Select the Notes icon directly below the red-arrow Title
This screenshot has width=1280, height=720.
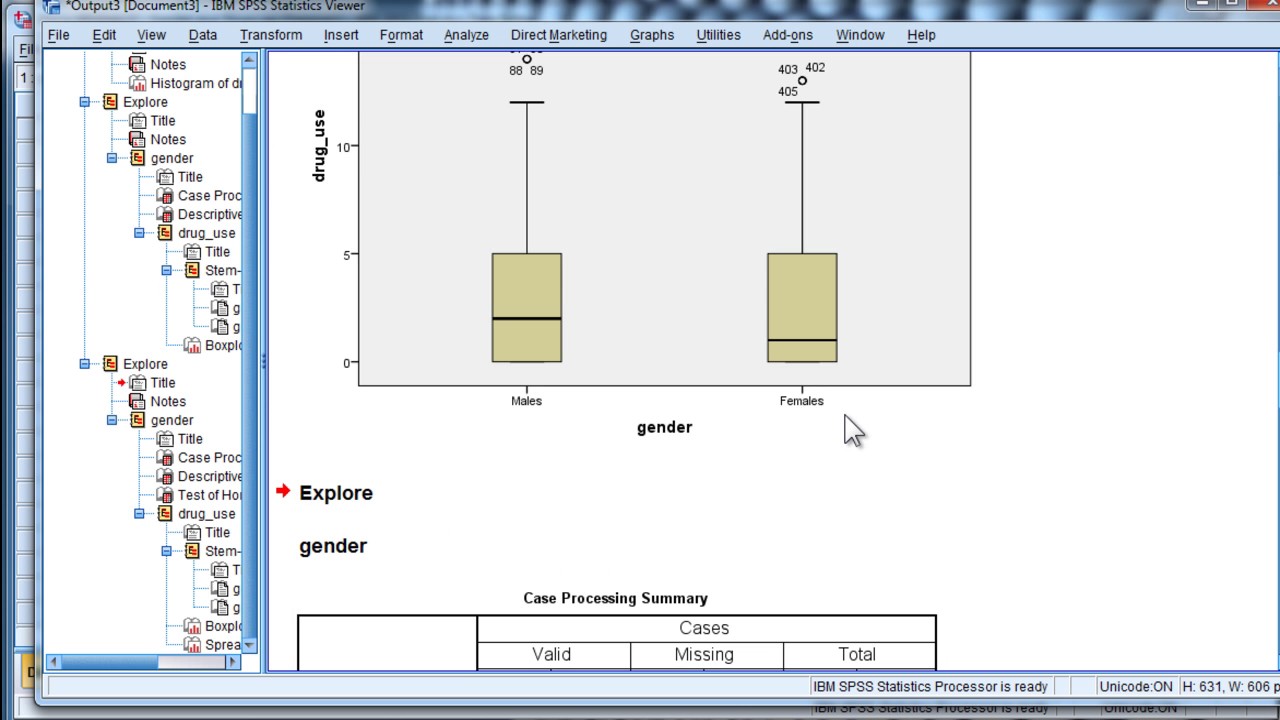(138, 401)
